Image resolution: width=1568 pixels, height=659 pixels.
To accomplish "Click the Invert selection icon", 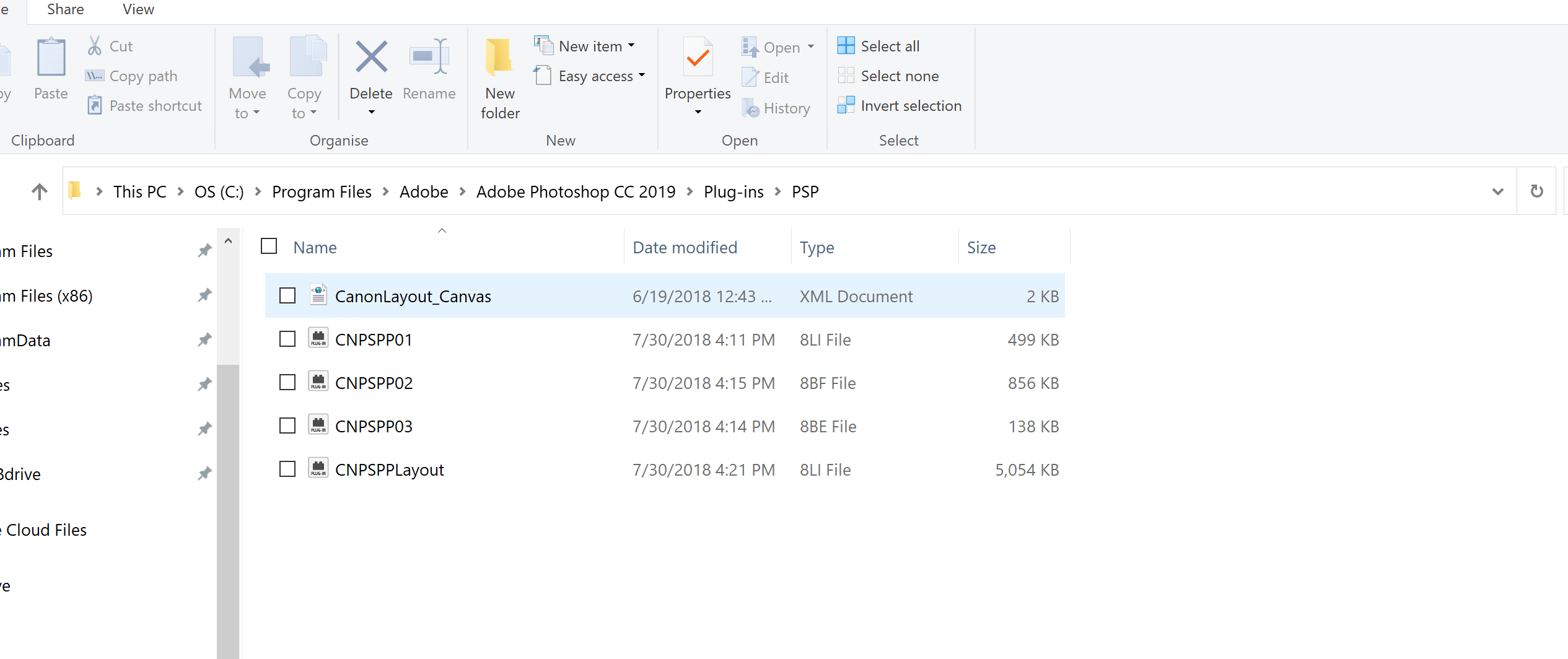I will coord(846,105).
